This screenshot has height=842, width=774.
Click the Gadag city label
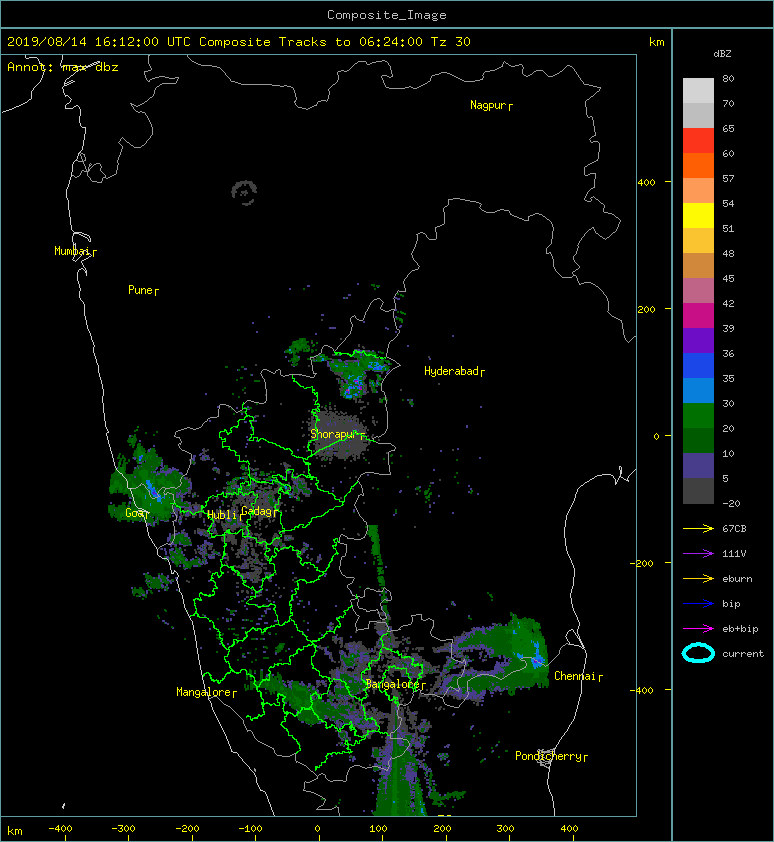[x=257, y=511]
